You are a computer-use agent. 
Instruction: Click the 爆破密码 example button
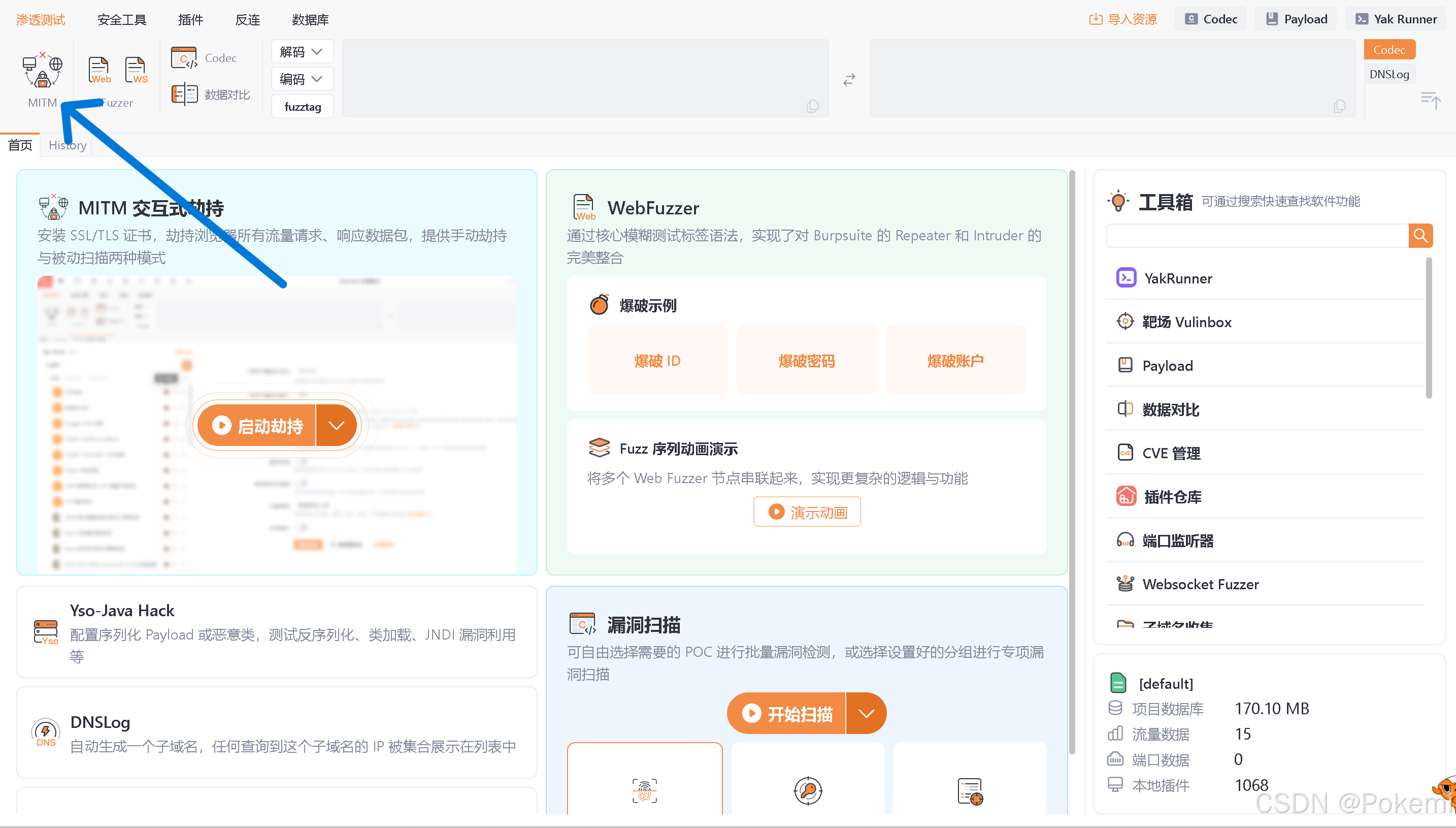click(806, 361)
